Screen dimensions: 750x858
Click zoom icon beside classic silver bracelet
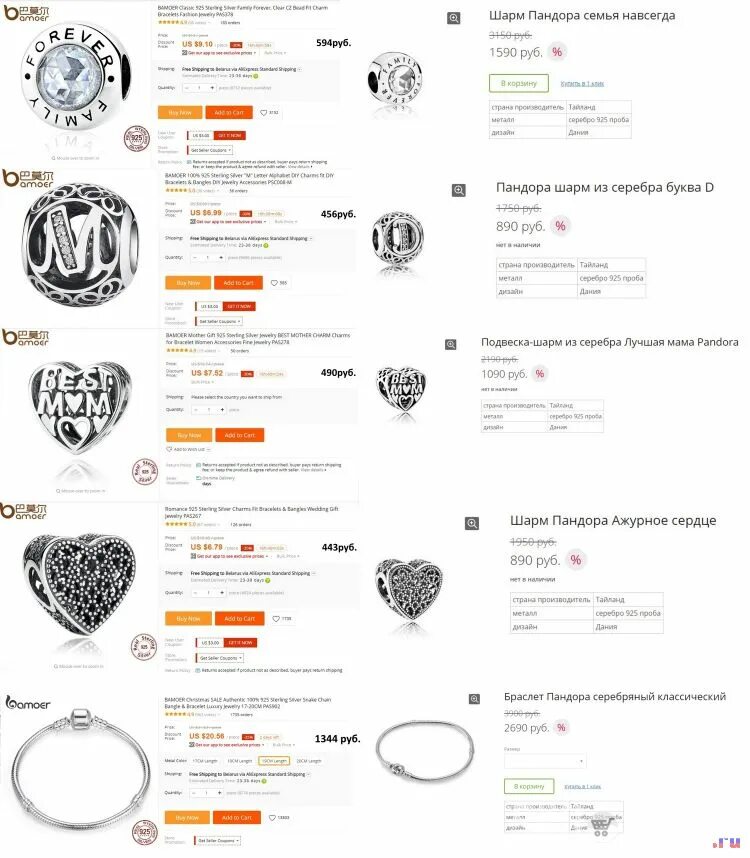pyautogui.click(x=474, y=699)
